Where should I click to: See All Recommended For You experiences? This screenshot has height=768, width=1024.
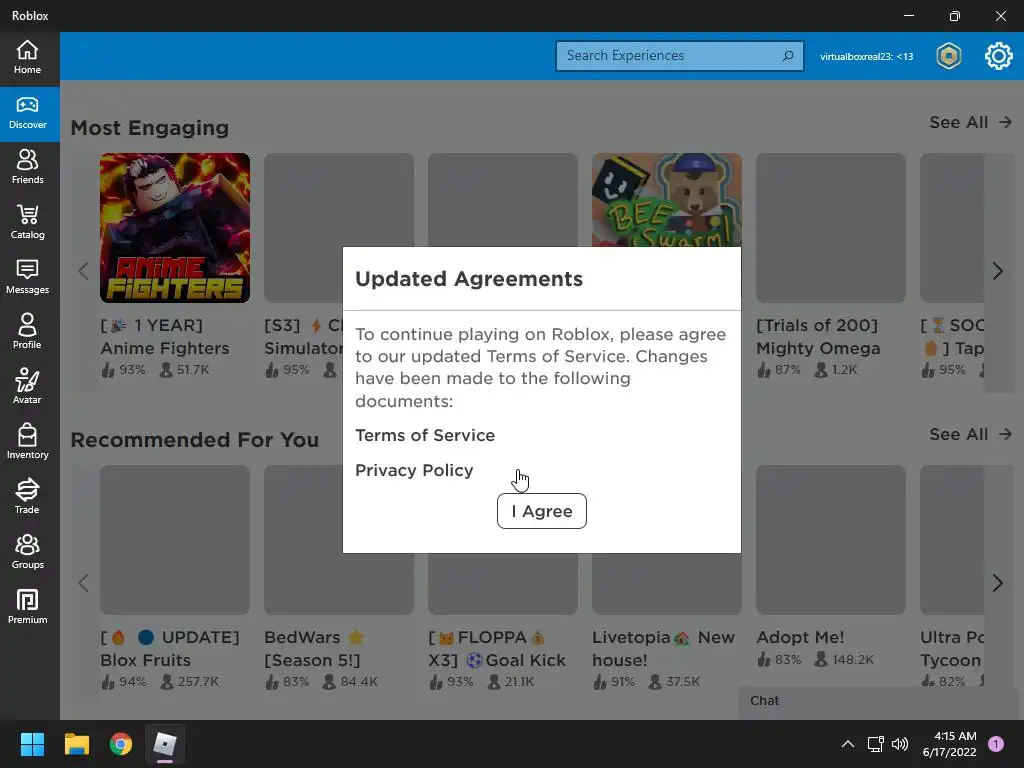pos(970,434)
